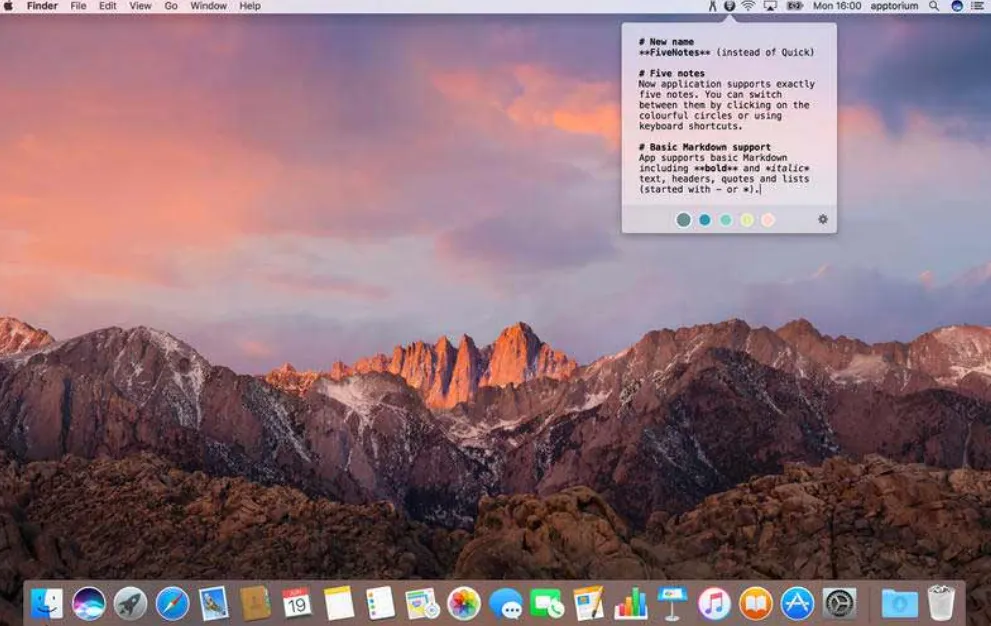Open the yellow Notes app in Dock
This screenshot has height=626, width=991.
(339, 603)
